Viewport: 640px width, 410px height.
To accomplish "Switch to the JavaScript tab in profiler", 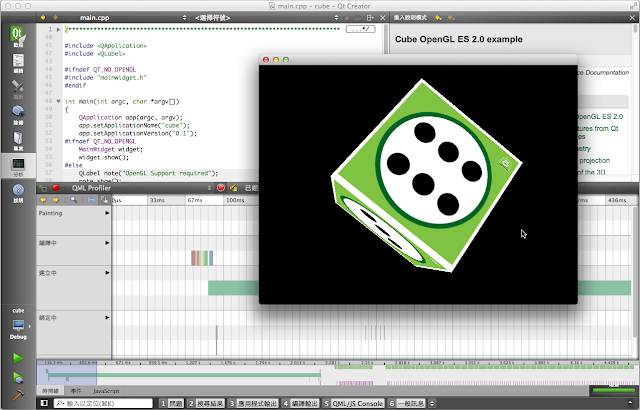I will (x=106, y=391).
